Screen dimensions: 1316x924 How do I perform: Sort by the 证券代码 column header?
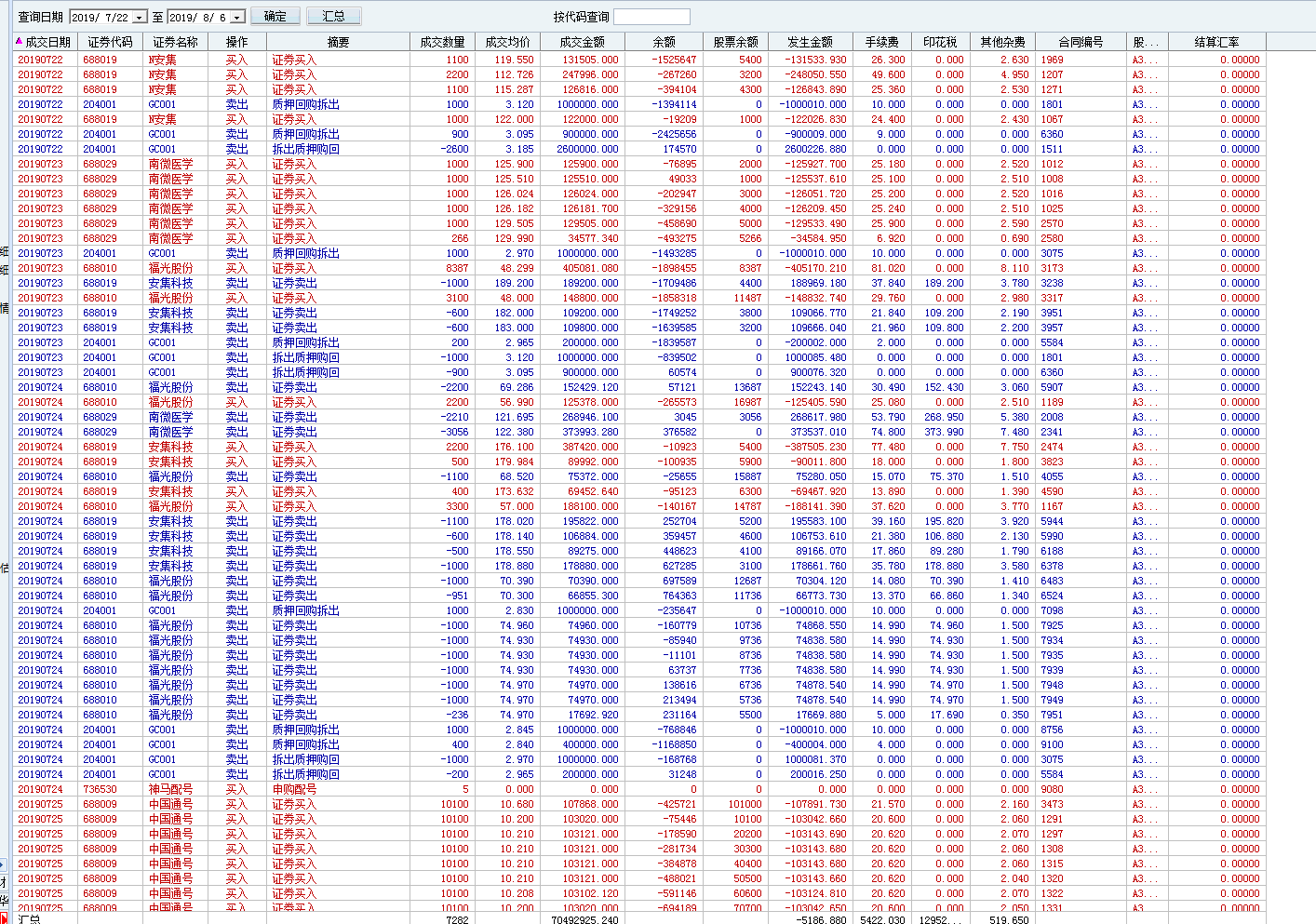pyautogui.click(x=110, y=42)
